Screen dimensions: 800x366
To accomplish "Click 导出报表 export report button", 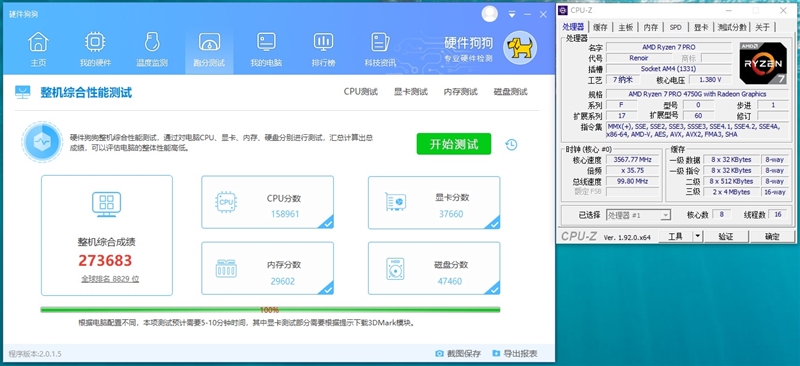I will point(515,353).
